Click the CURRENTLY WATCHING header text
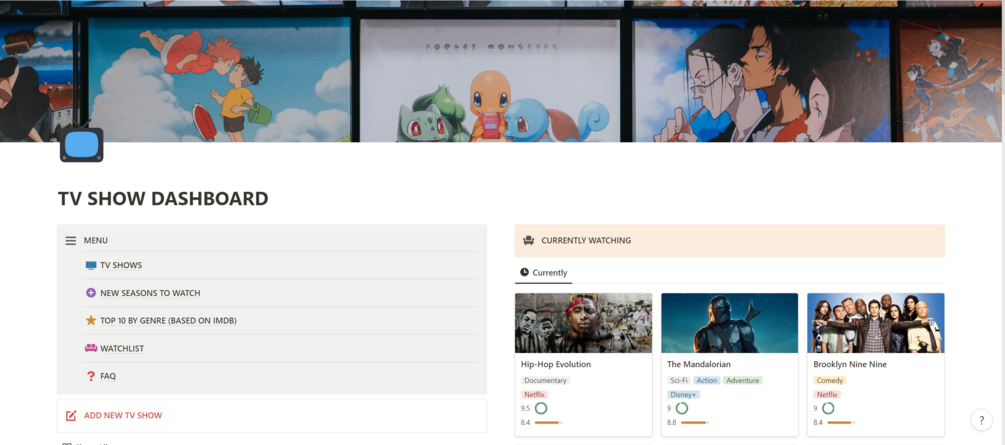This screenshot has width=1005, height=445. [x=586, y=240]
